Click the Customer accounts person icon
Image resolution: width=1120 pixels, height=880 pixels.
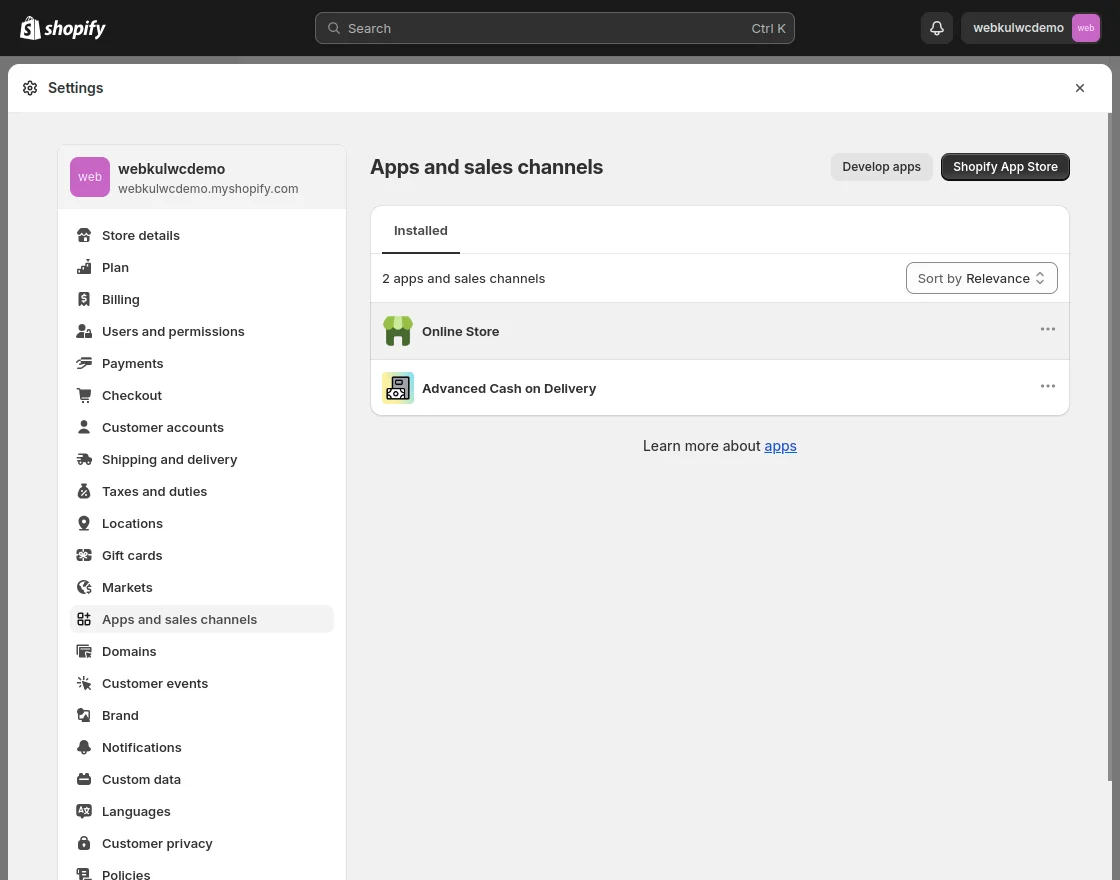pos(84,427)
